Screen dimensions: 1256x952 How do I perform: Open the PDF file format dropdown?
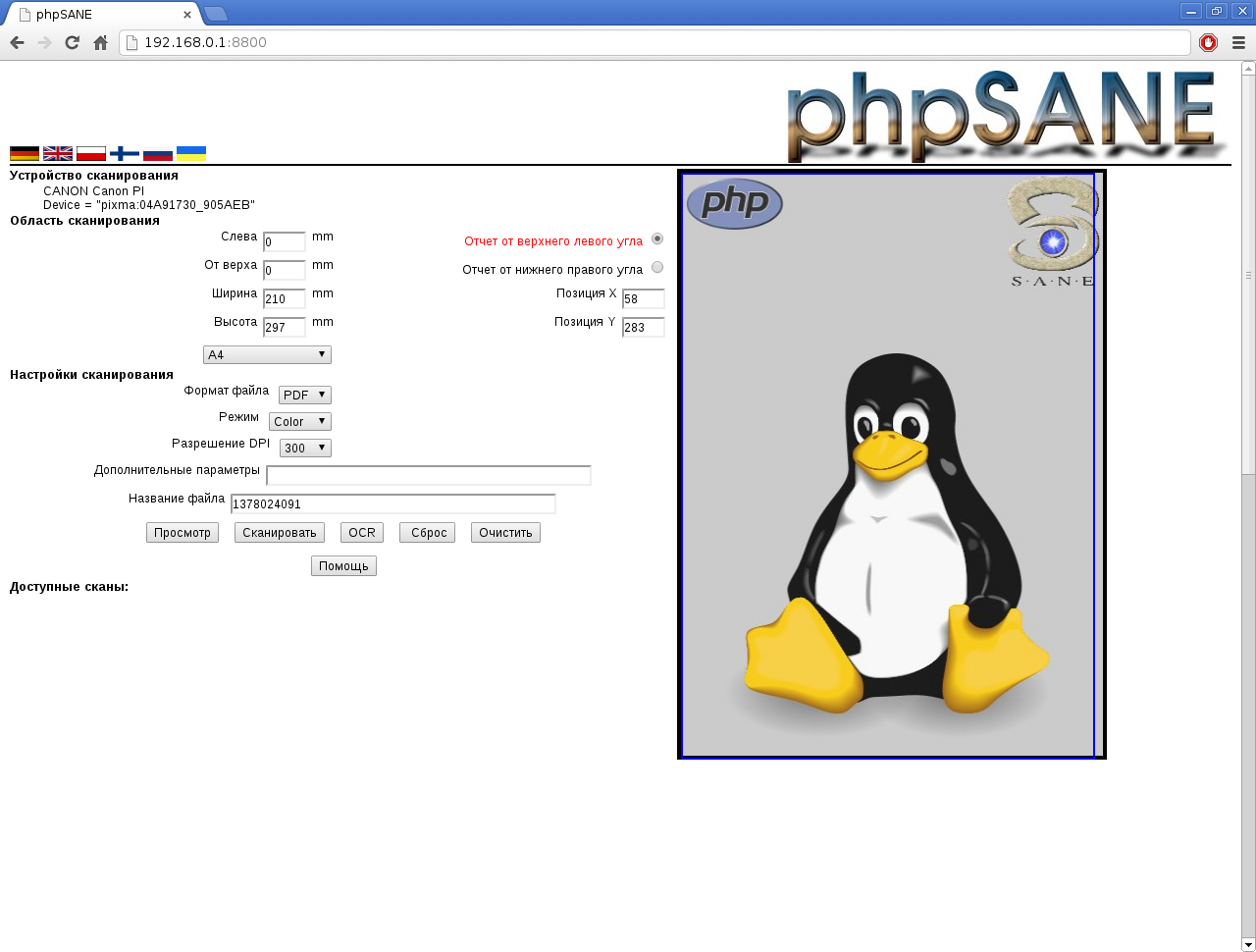point(305,395)
